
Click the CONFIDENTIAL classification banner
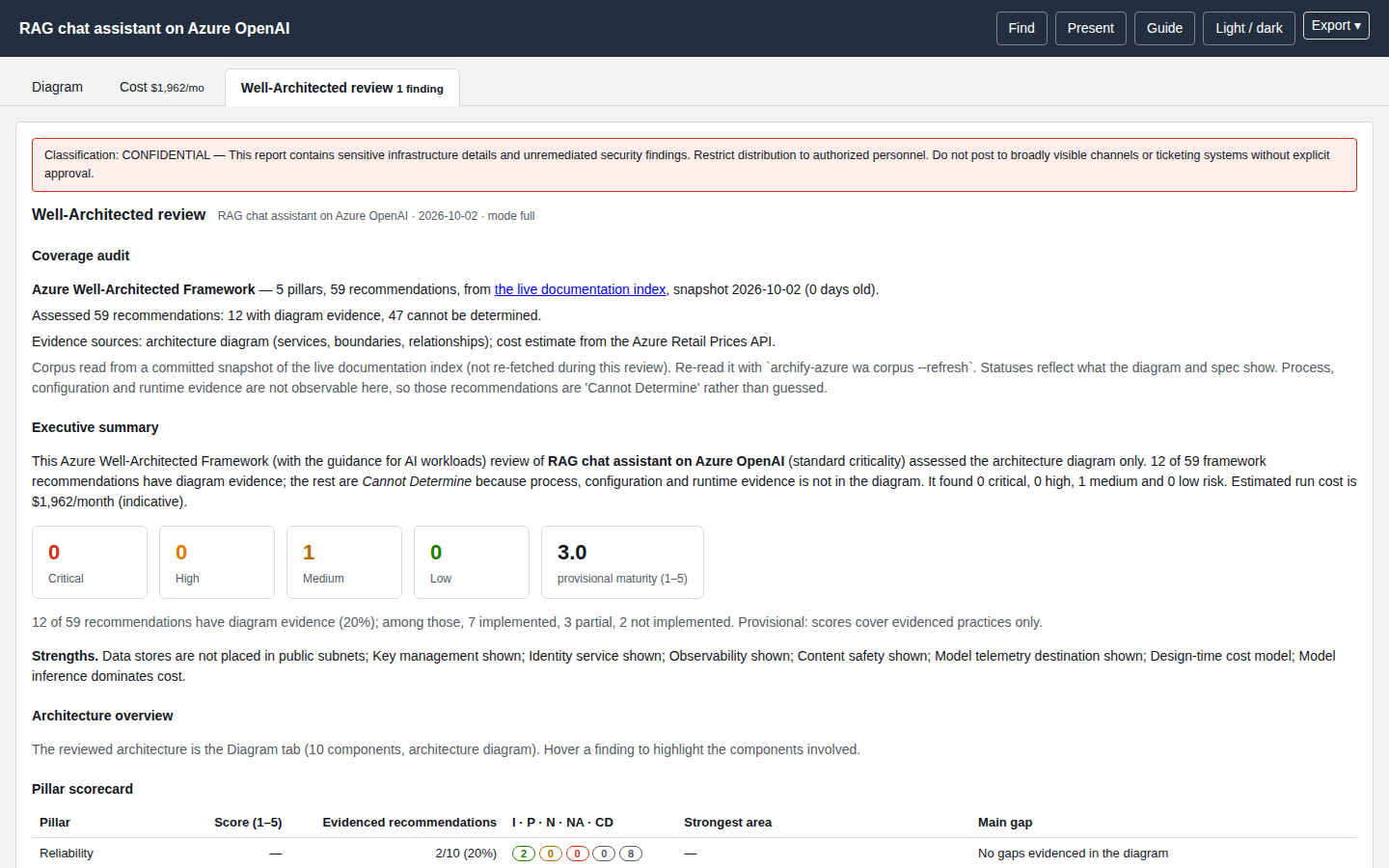[694, 165]
